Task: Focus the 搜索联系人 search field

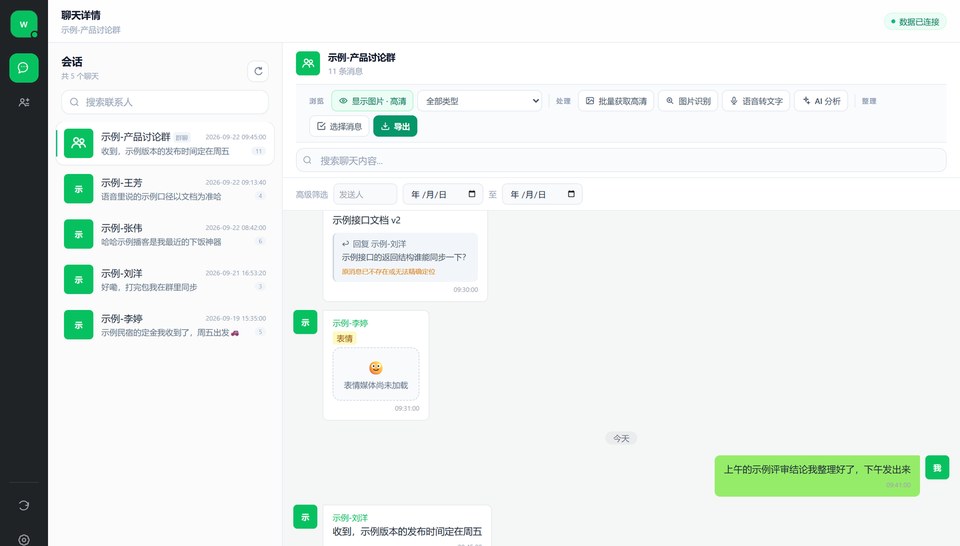Action: [165, 102]
